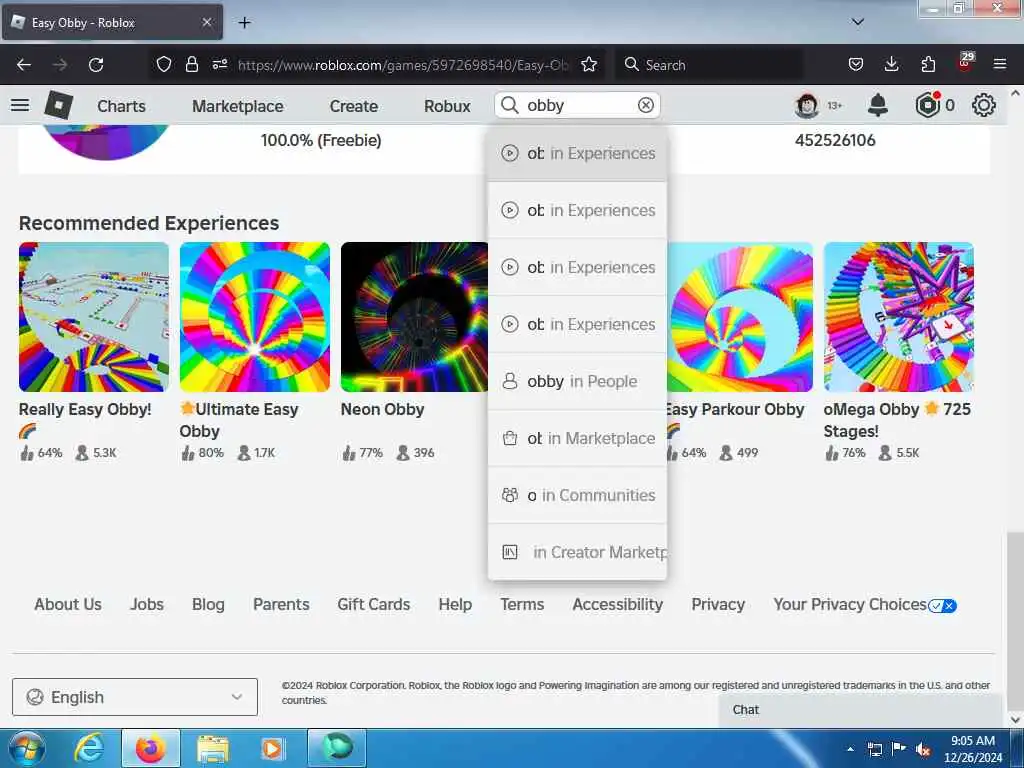Open File Explorer from the taskbar
This screenshot has height=768, width=1024.
point(212,748)
